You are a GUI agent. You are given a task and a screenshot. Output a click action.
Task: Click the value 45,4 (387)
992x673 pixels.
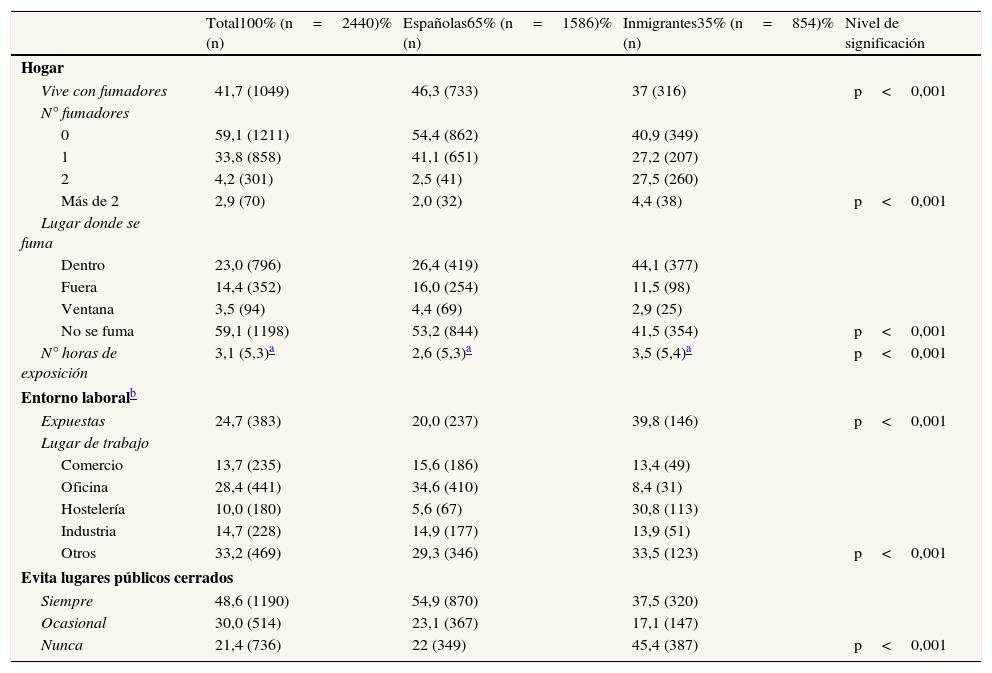(x=665, y=645)
